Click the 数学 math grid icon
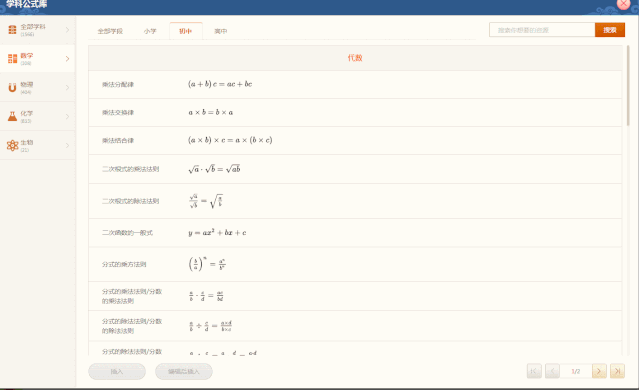This screenshot has width=639, height=390. [x=12, y=59]
